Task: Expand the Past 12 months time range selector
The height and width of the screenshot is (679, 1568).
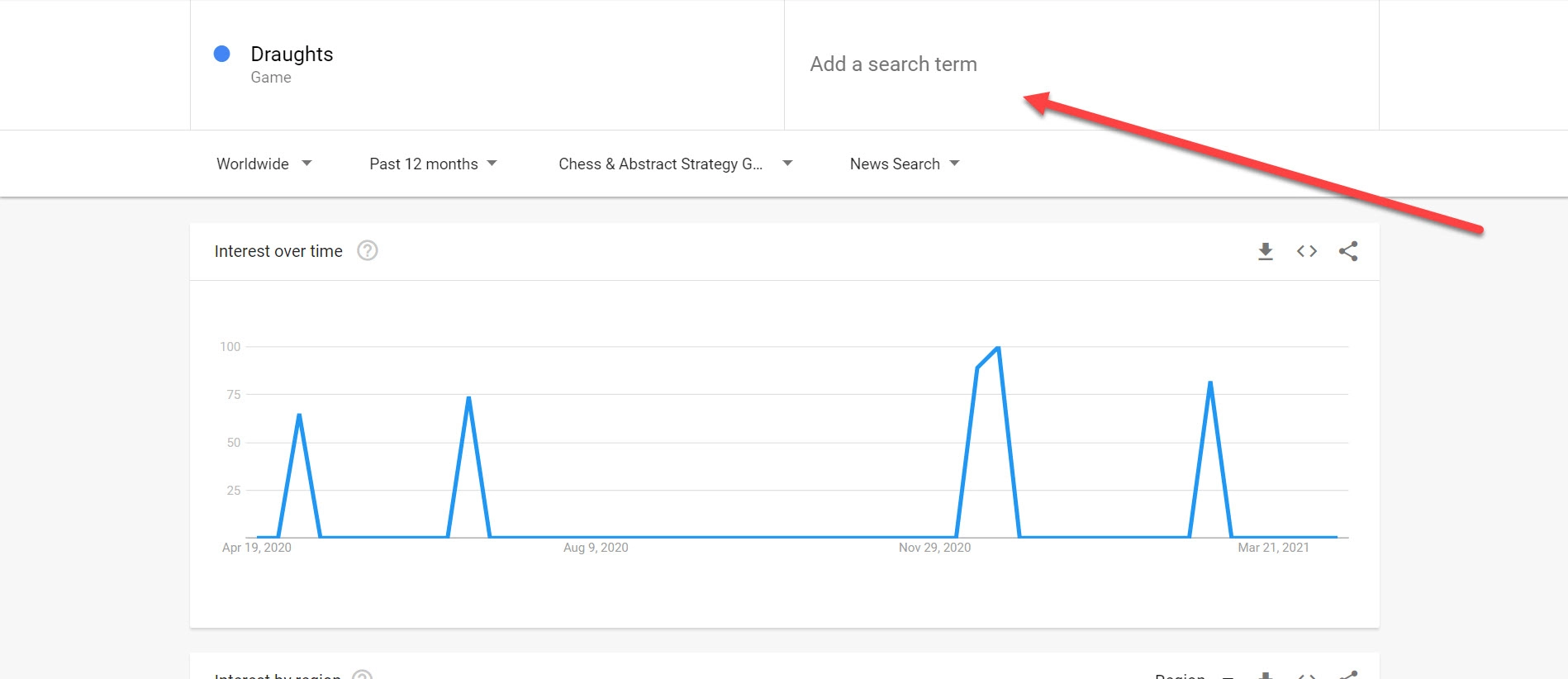Action: 433,164
